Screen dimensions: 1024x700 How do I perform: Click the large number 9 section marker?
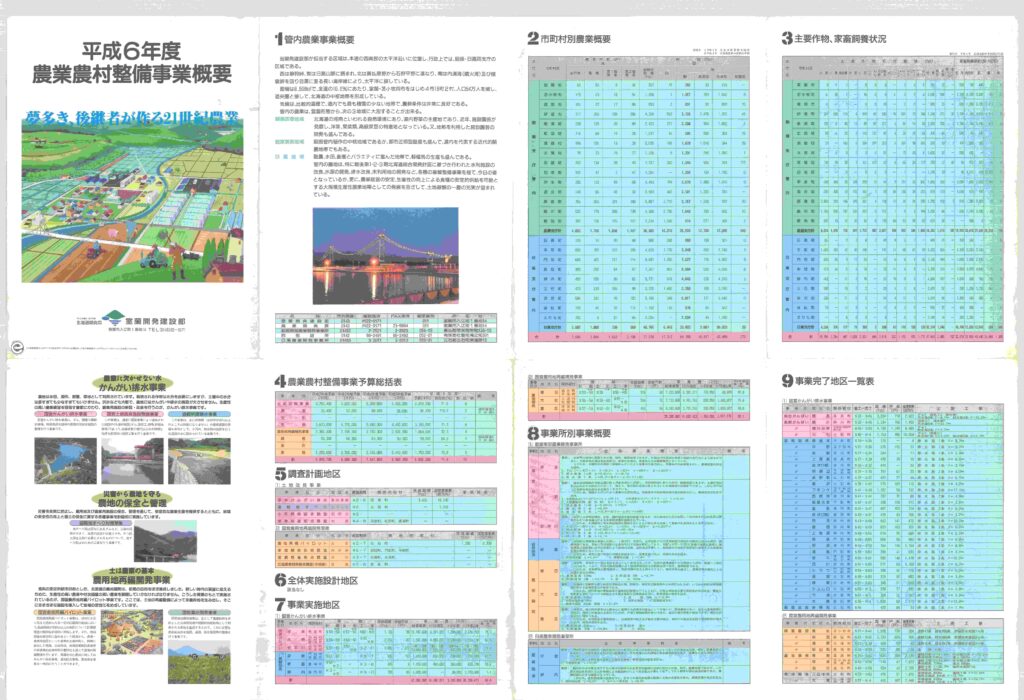[x=787, y=381]
